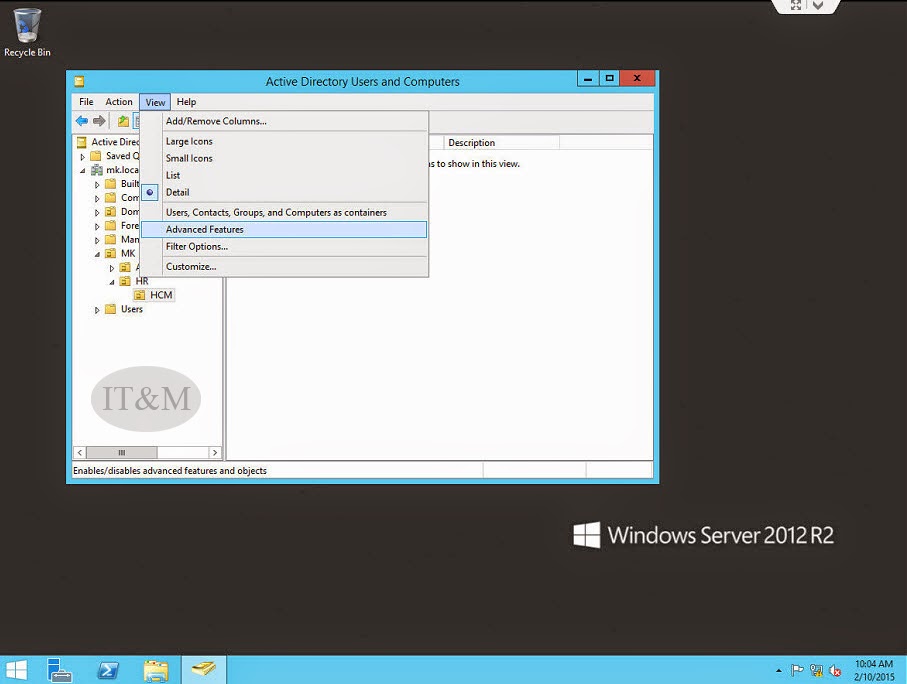This screenshot has width=907, height=684.
Task: Click the back navigation arrow in the toolbar
Action: point(81,121)
